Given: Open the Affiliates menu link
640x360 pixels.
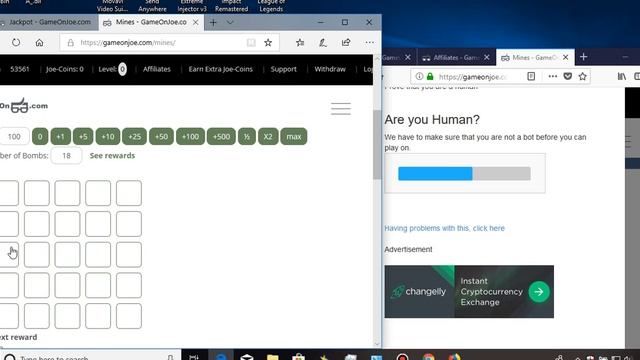Looking at the screenshot, I should [x=157, y=69].
